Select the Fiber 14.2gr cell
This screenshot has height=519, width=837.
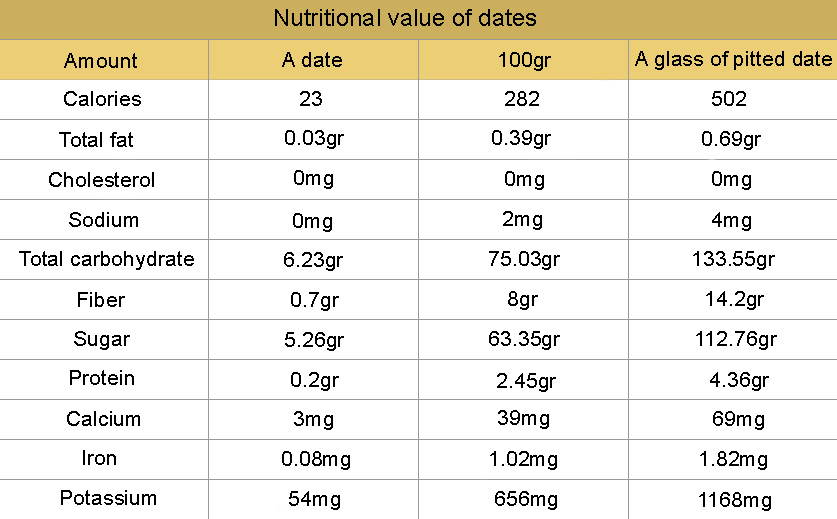click(734, 299)
